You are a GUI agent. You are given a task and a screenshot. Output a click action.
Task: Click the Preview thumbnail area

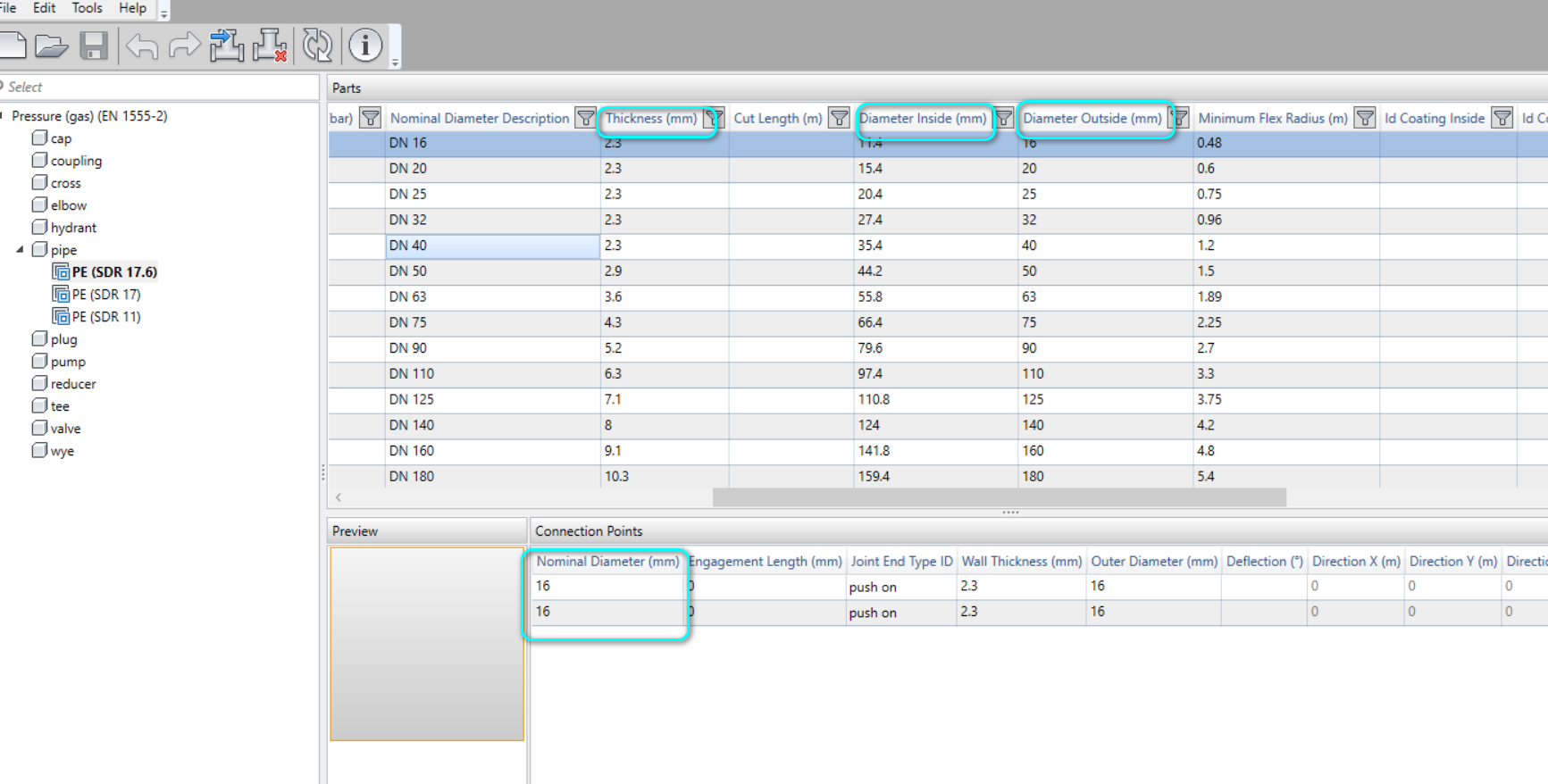tap(427, 644)
